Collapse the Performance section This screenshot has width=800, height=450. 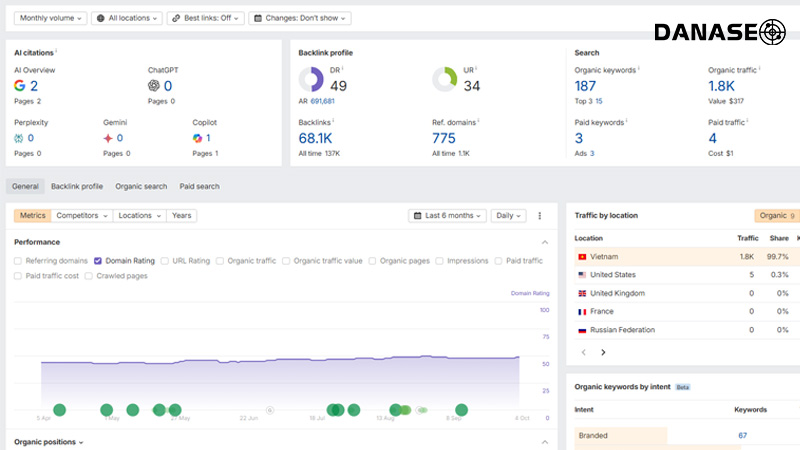(x=544, y=242)
